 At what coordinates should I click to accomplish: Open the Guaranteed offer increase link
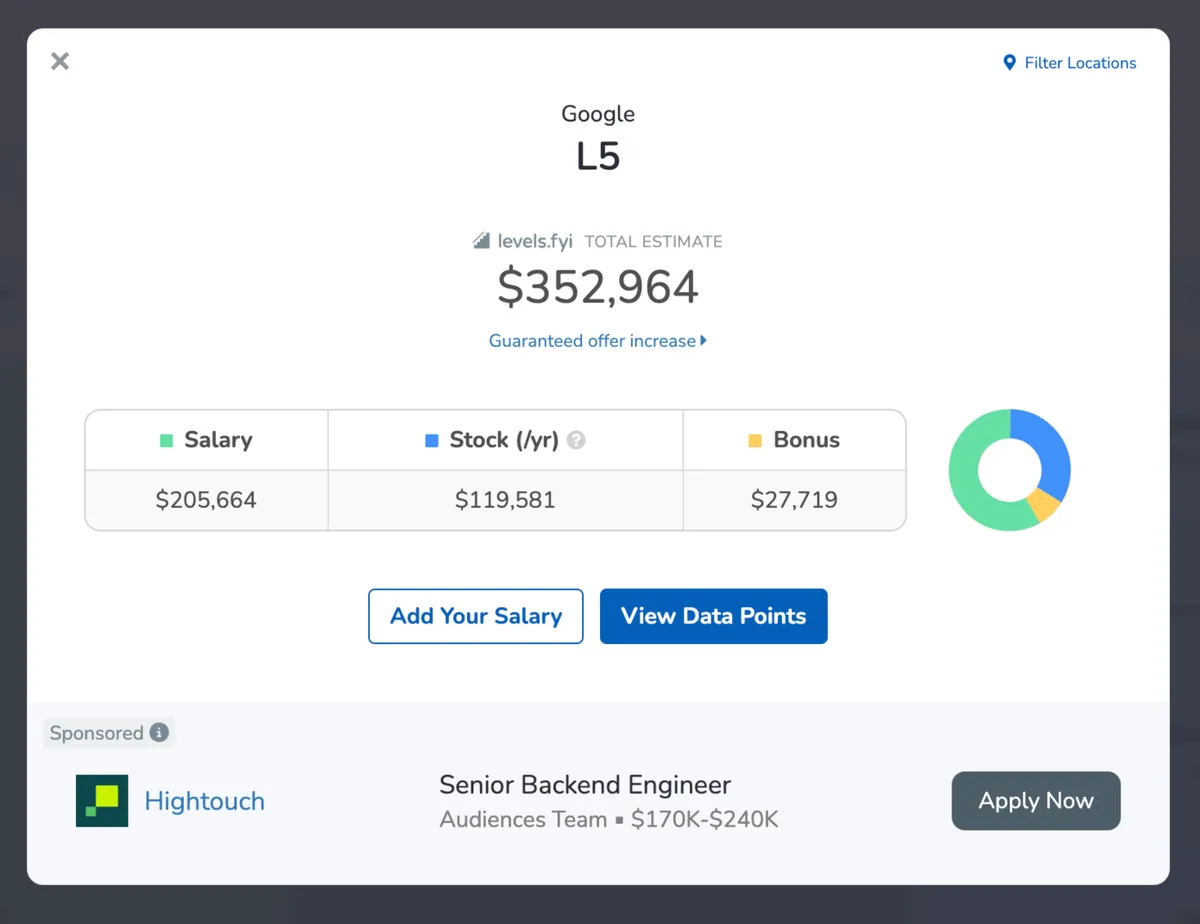592,341
